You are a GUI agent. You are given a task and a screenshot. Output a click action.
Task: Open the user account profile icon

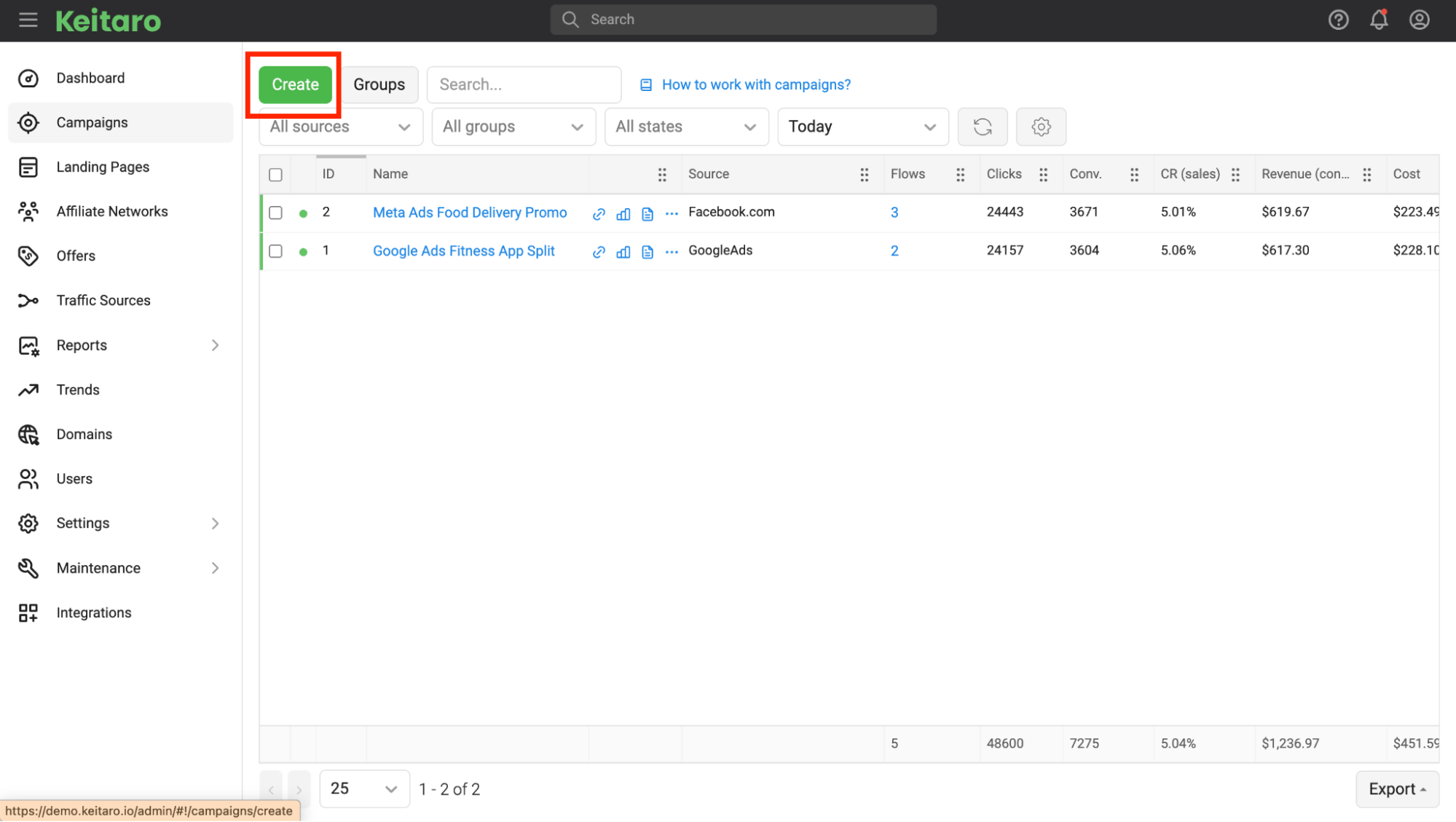pos(1419,20)
